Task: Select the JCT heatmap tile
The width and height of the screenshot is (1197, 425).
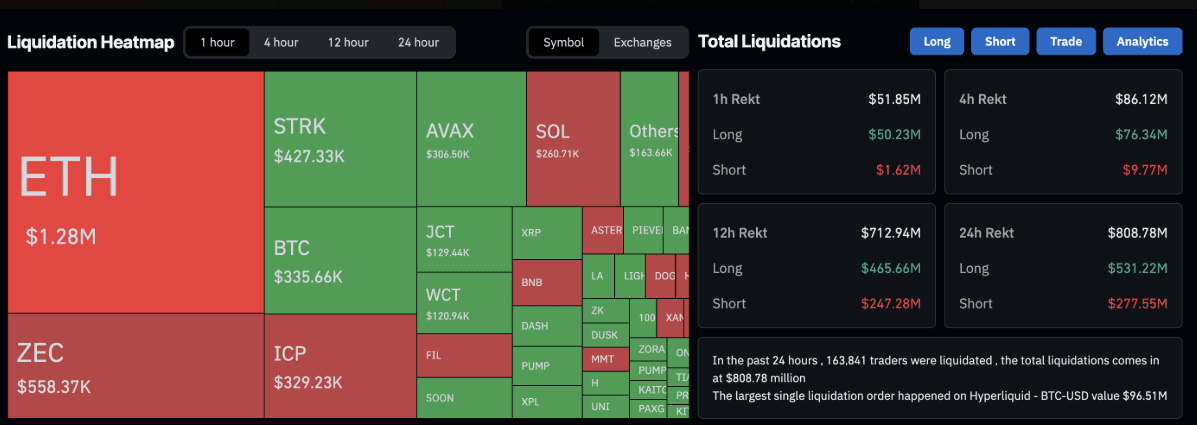Action: click(x=464, y=239)
